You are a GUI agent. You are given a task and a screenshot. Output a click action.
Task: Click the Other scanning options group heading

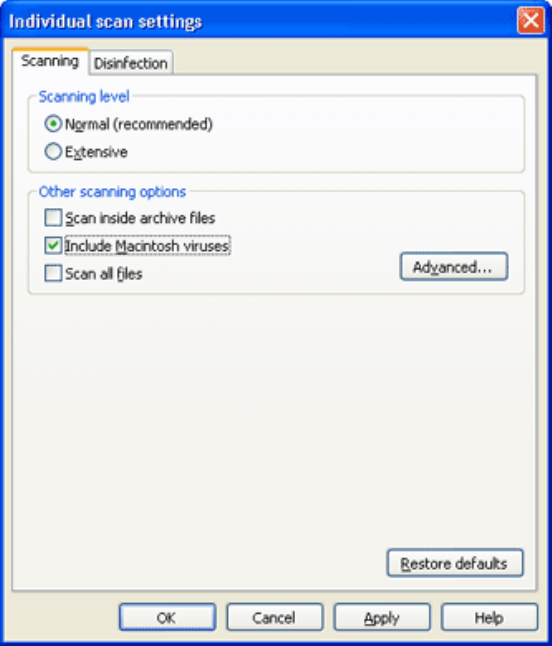coord(112,192)
